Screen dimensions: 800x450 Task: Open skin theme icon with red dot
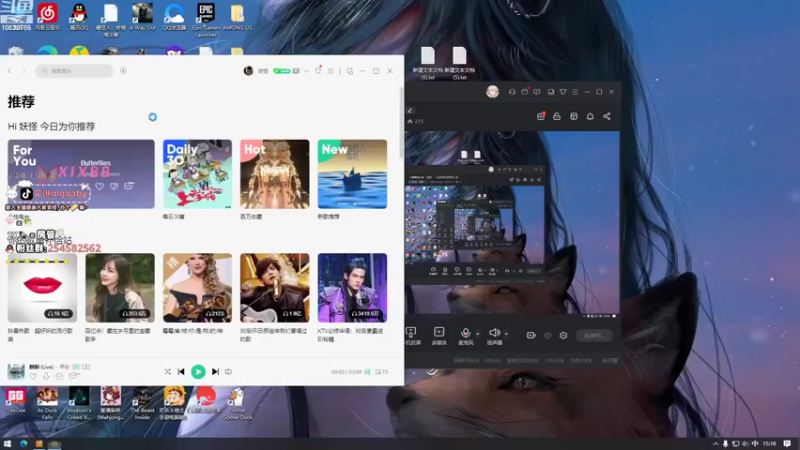point(318,70)
